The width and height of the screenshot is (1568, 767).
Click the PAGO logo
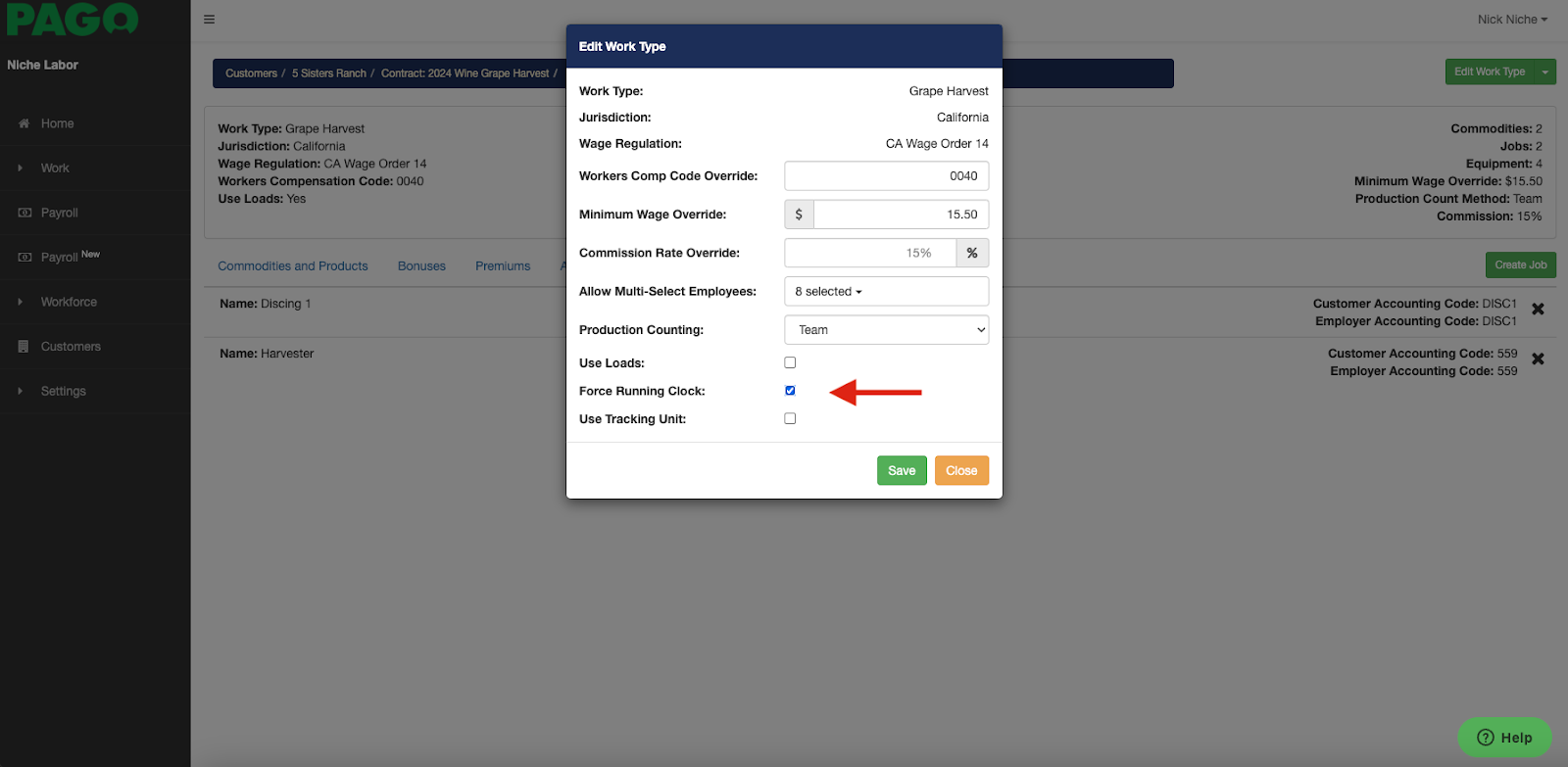pyautogui.click(x=73, y=19)
